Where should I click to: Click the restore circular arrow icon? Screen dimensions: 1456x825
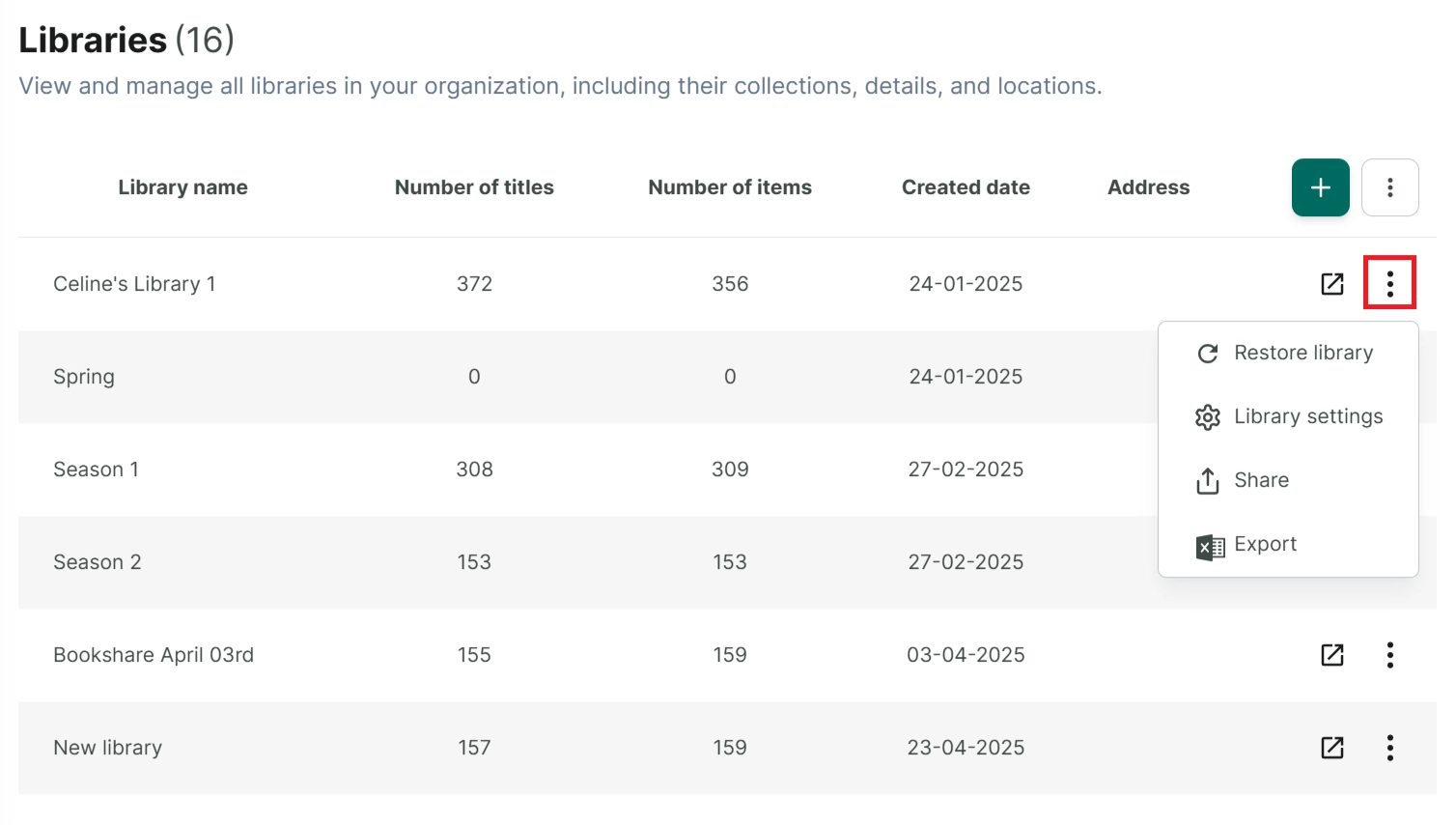[1208, 354]
